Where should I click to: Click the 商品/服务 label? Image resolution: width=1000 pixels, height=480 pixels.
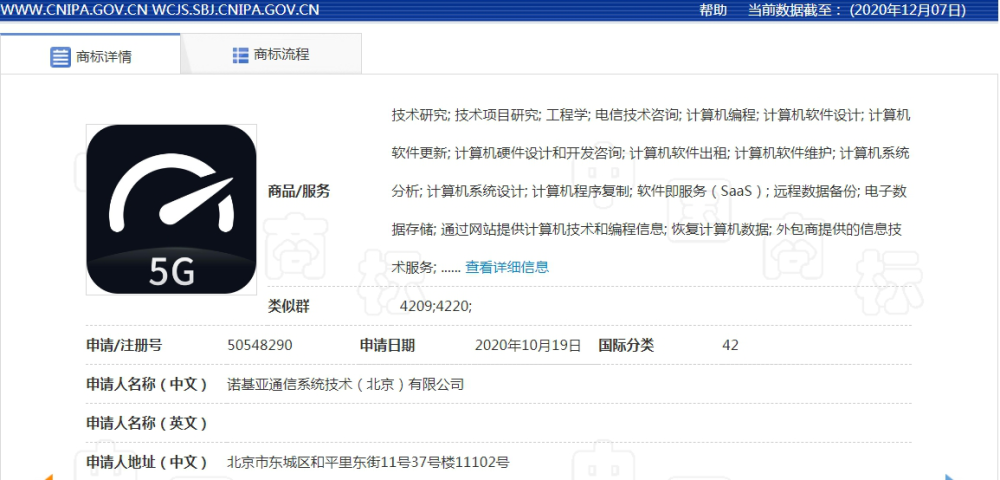[x=299, y=191]
